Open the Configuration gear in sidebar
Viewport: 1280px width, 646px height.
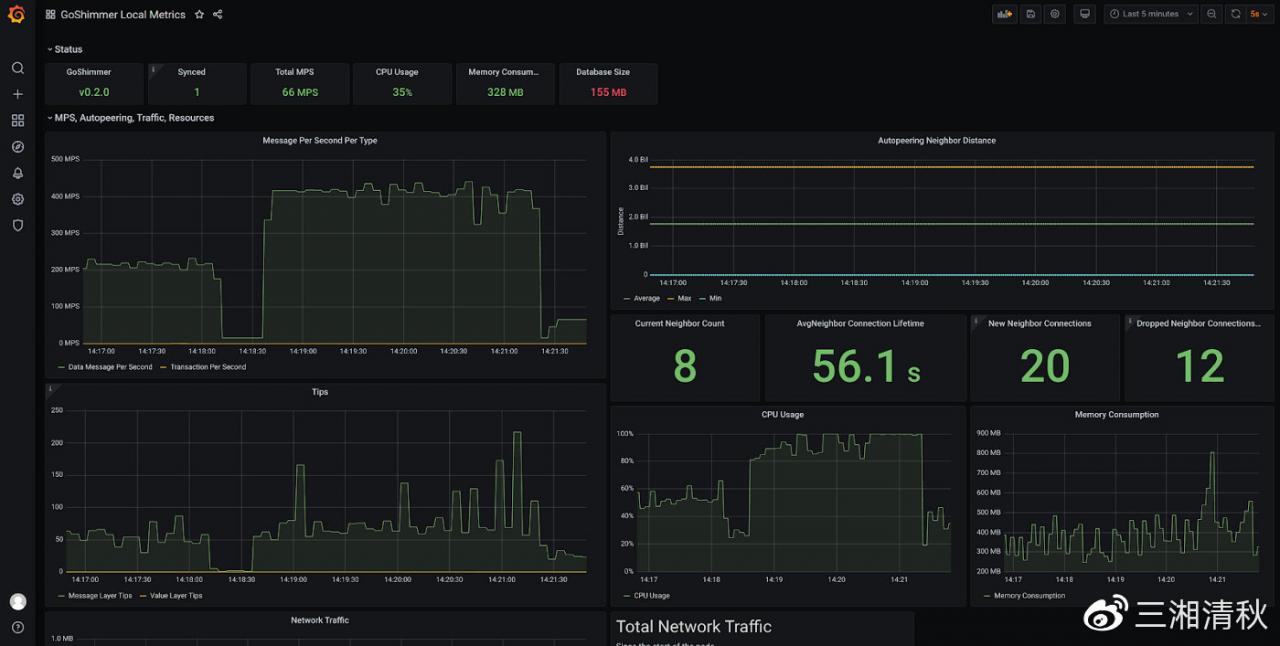17,199
